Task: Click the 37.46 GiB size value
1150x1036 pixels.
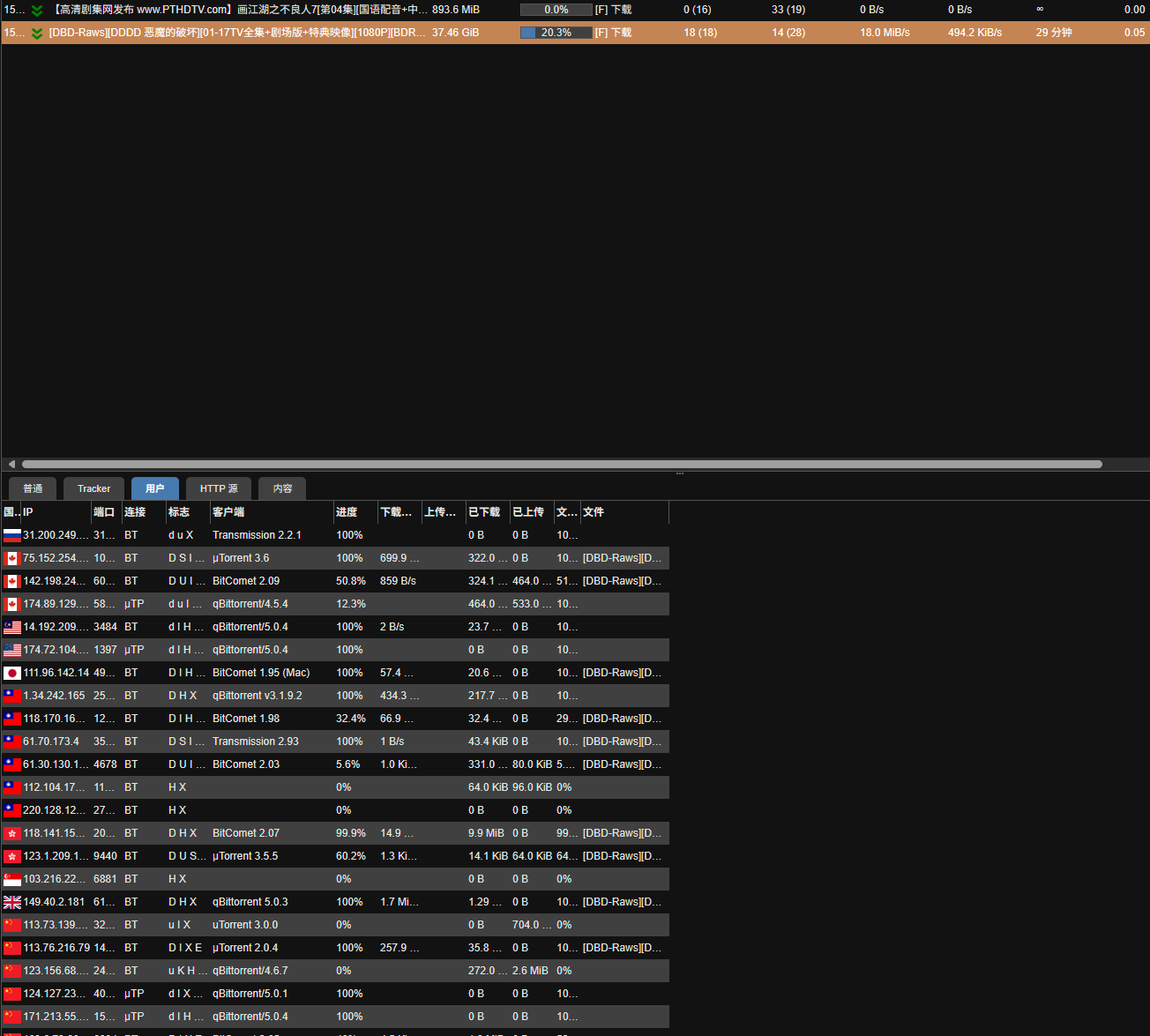Action: click(x=456, y=33)
